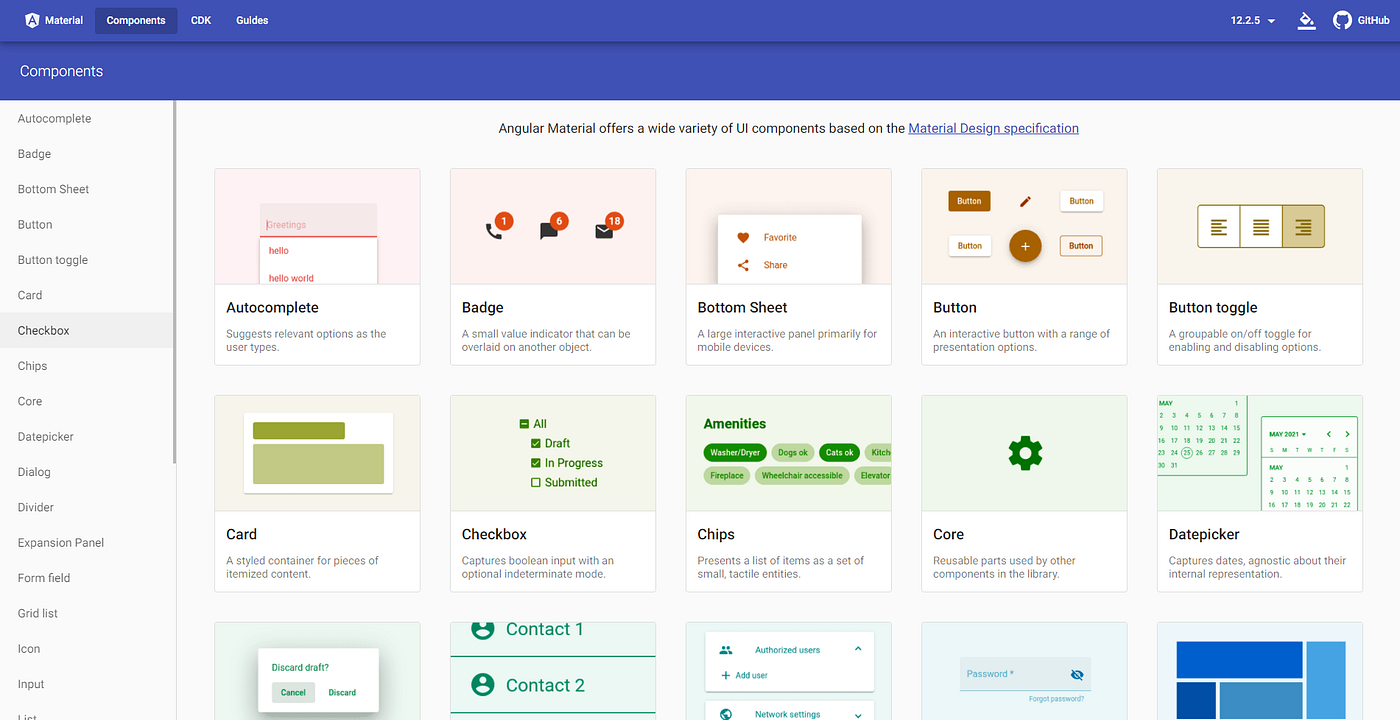Toggle password visibility eye icon
The image size is (1400, 720).
tap(1077, 675)
